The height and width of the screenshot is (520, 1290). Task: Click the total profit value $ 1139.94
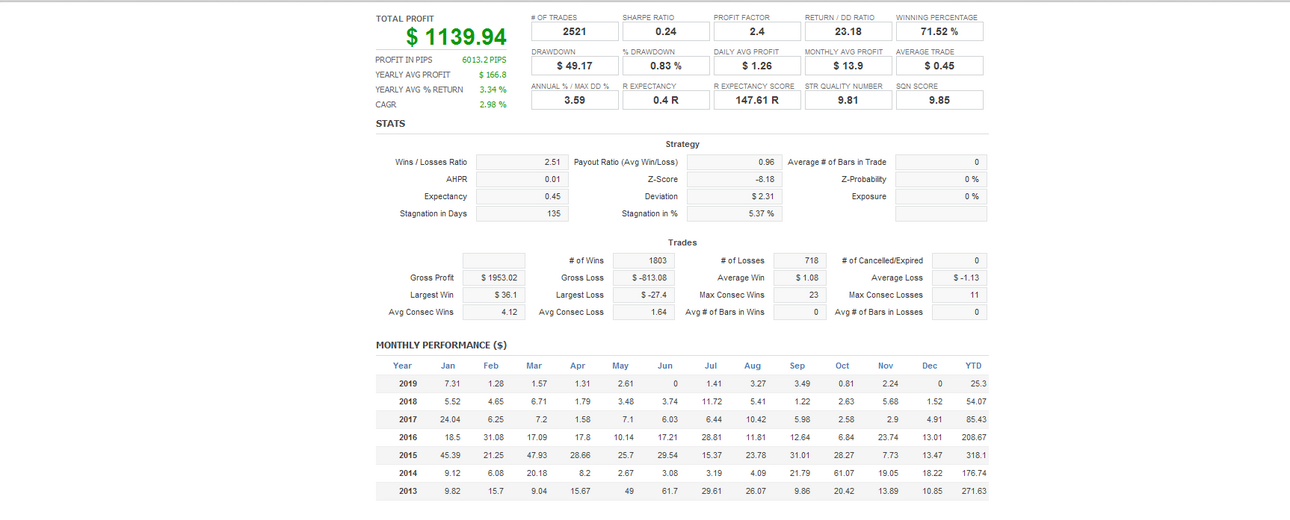[456, 37]
